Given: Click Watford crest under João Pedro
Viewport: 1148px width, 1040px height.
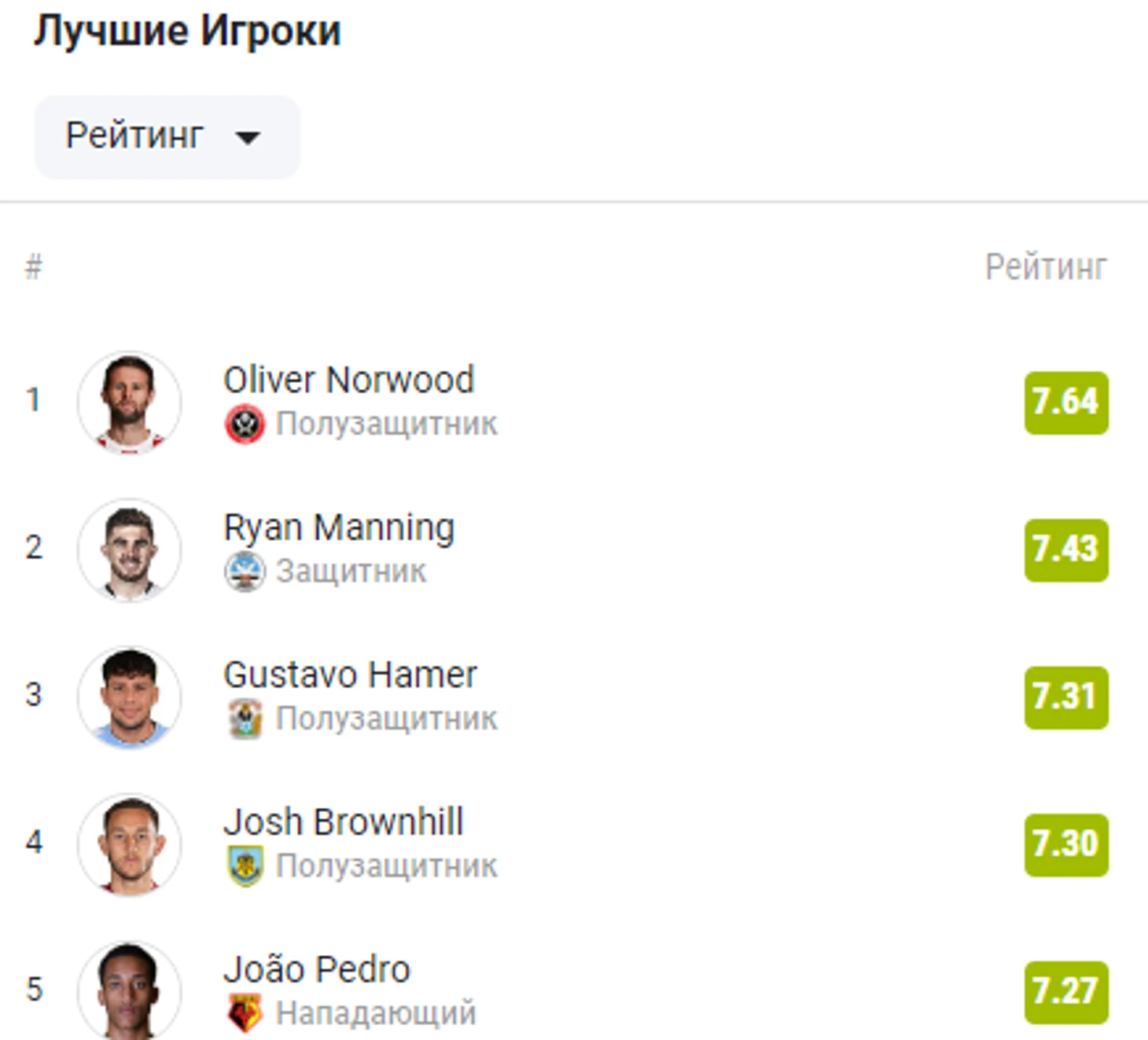Looking at the screenshot, I should coord(245,1013).
